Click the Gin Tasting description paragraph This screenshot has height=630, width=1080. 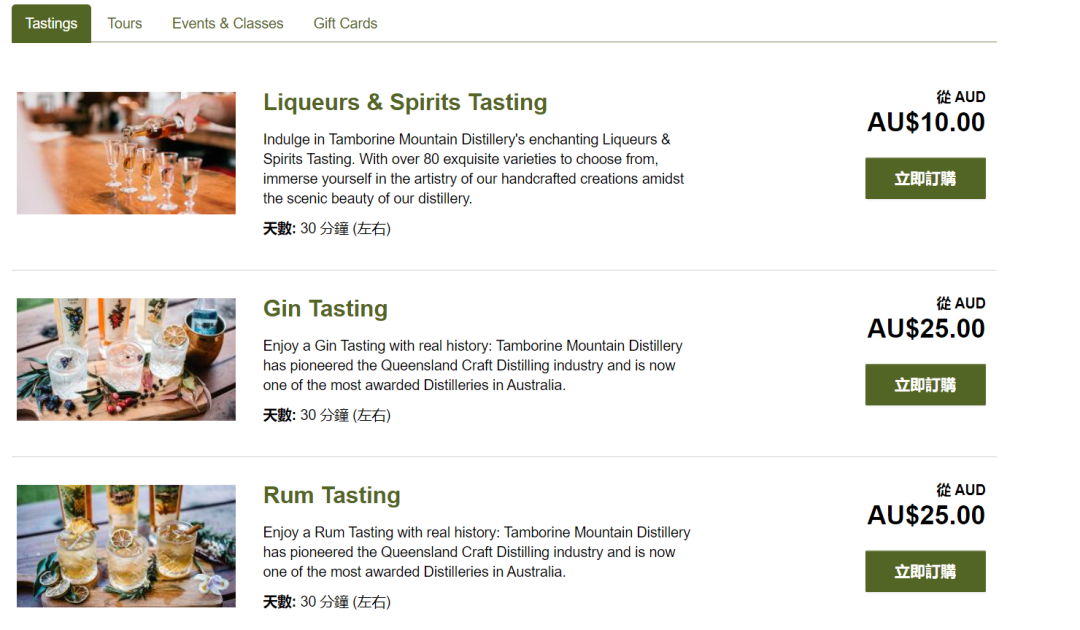point(472,366)
